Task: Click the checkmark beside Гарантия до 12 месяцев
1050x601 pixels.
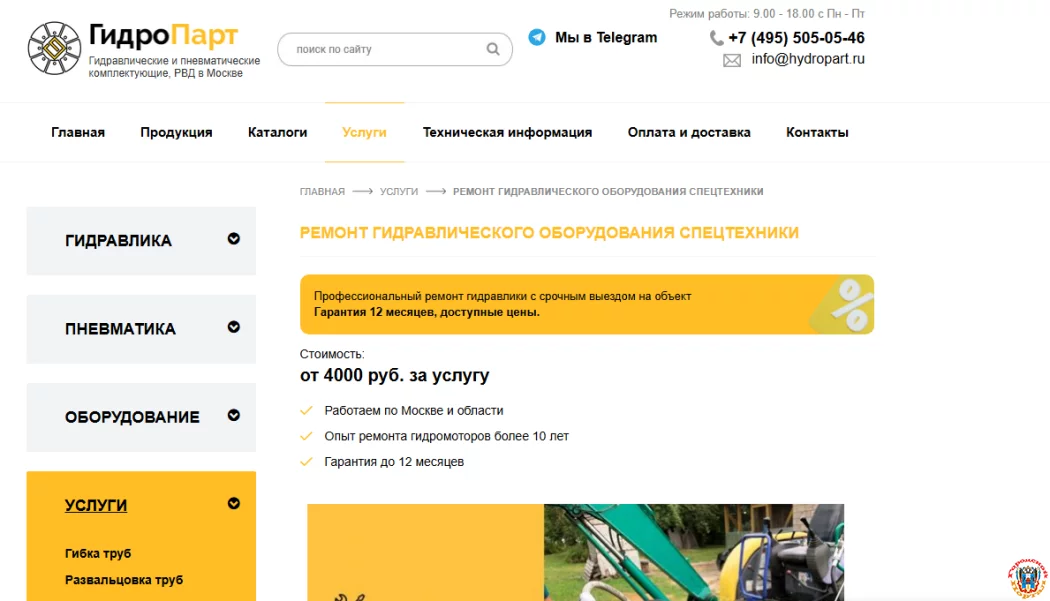Action: tap(306, 461)
